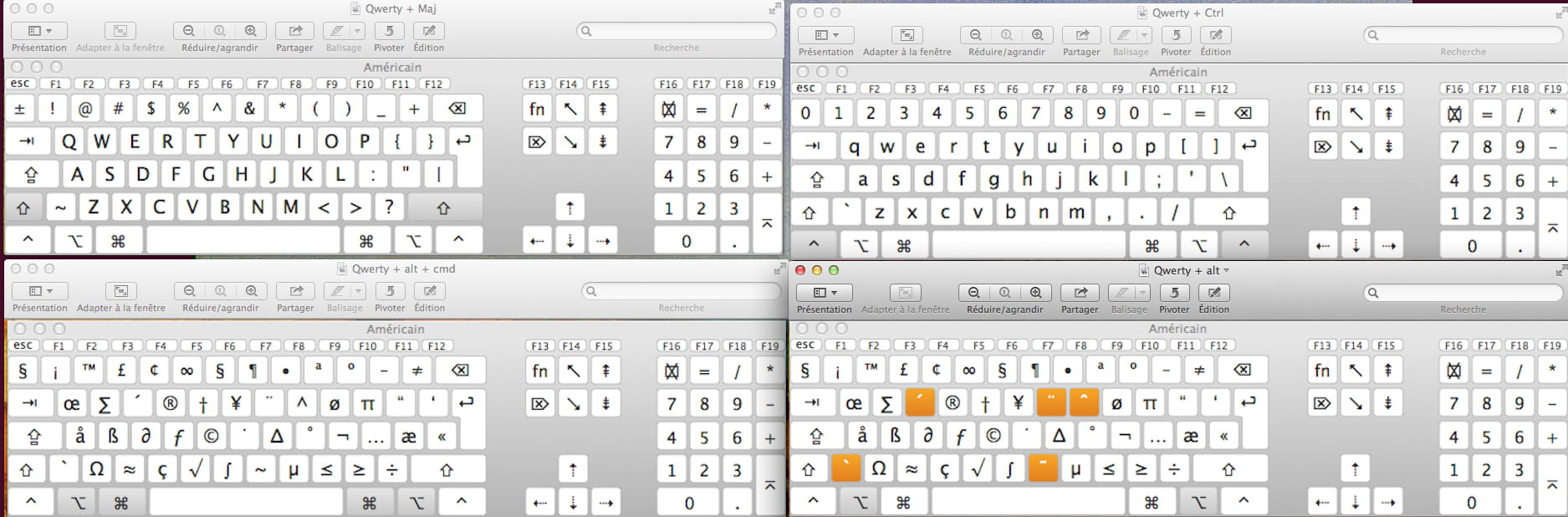
Task: Click the Recherche field in Qwerty + alt
Action: [x=1463, y=293]
